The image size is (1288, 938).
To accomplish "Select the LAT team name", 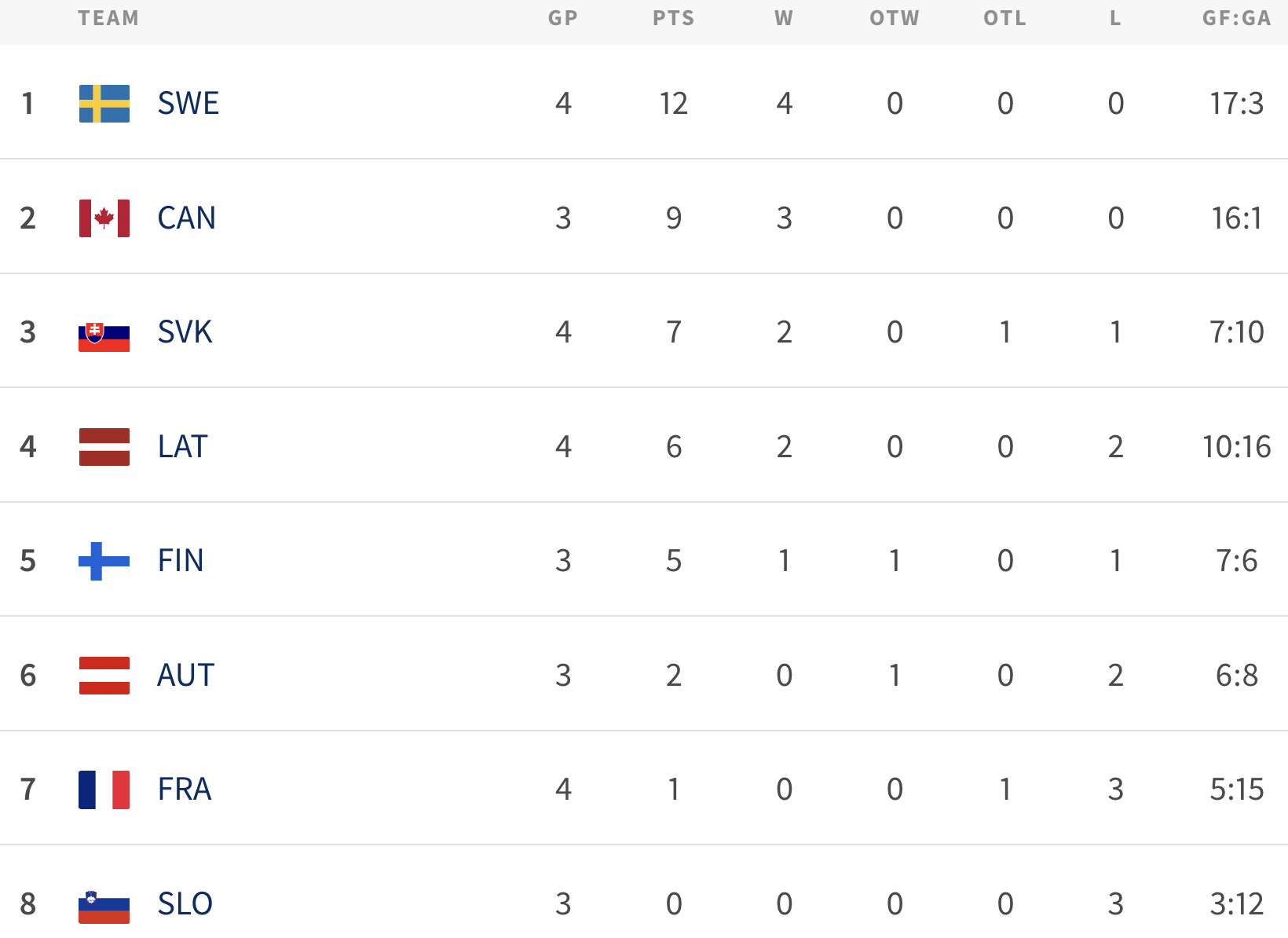I will click(x=182, y=447).
